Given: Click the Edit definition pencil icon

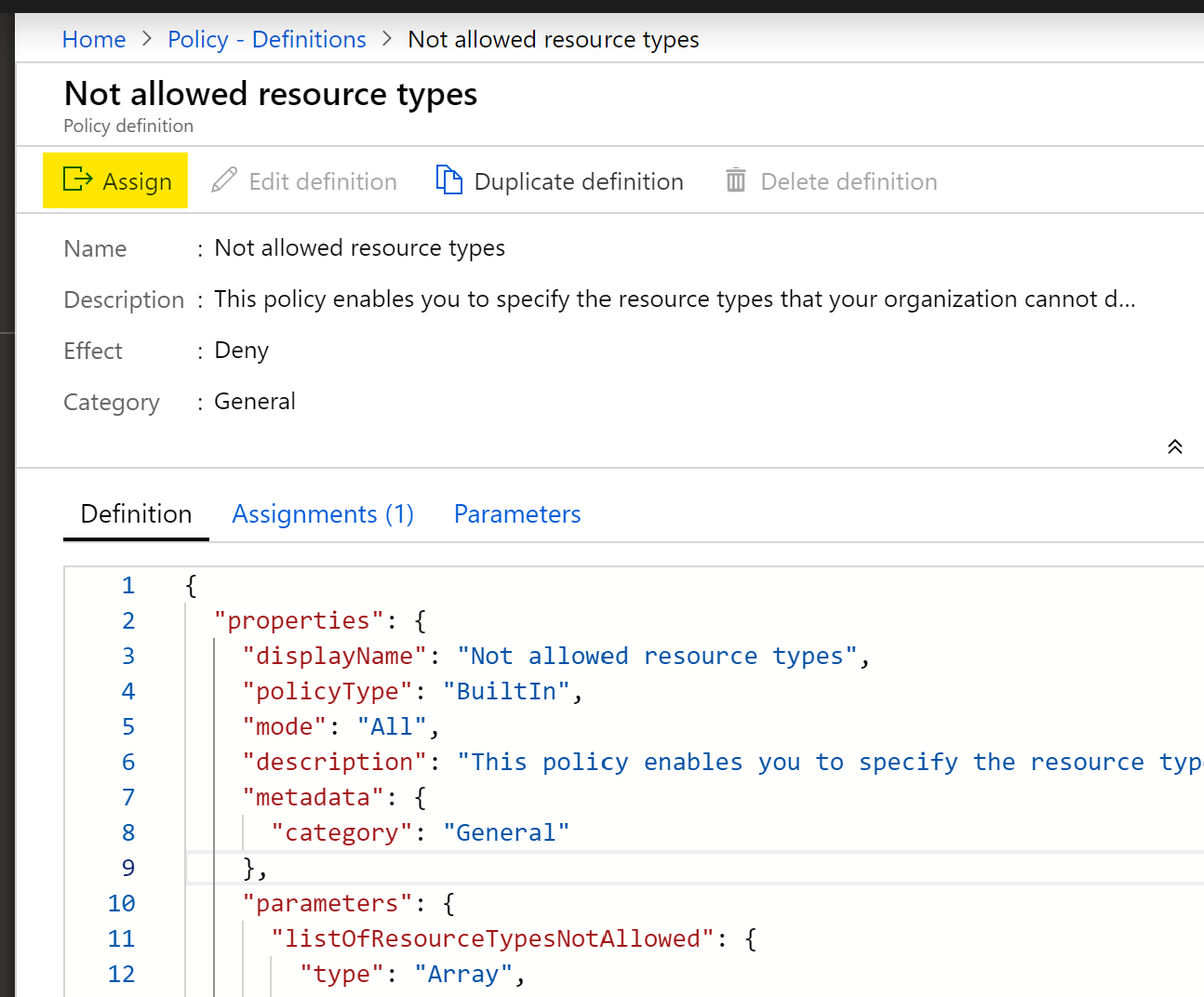Looking at the screenshot, I should [224, 180].
